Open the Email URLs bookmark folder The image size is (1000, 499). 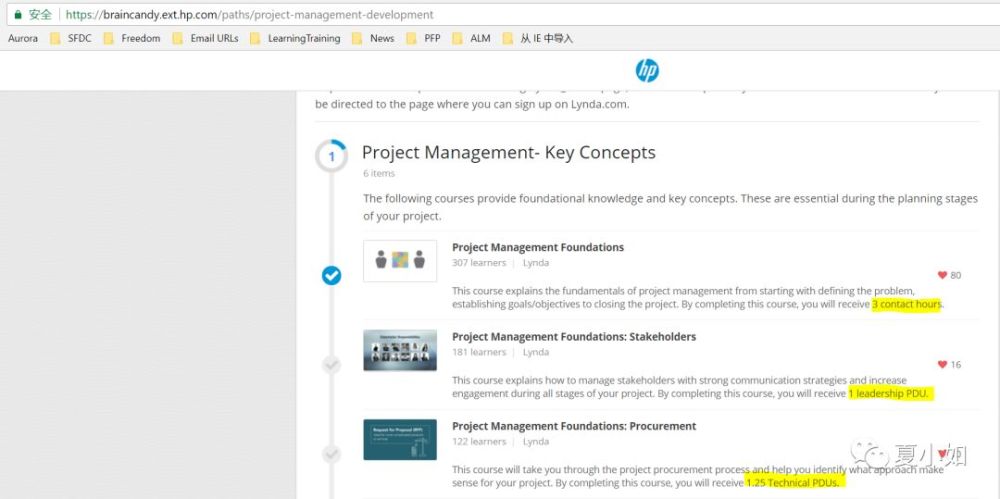(x=205, y=38)
